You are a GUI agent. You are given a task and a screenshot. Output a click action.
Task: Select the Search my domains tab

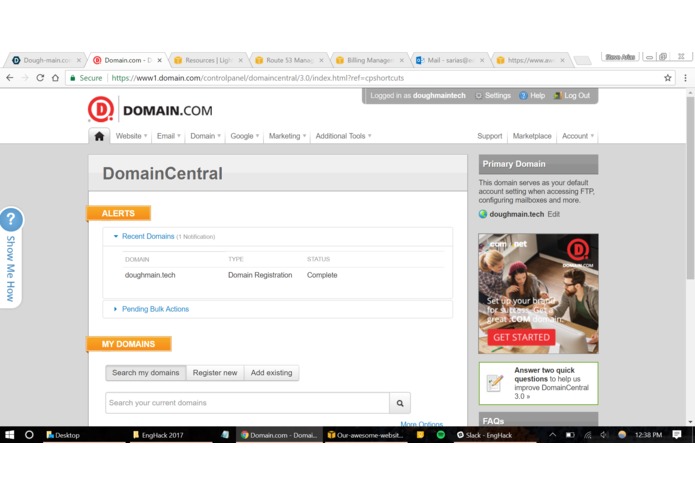tap(146, 373)
